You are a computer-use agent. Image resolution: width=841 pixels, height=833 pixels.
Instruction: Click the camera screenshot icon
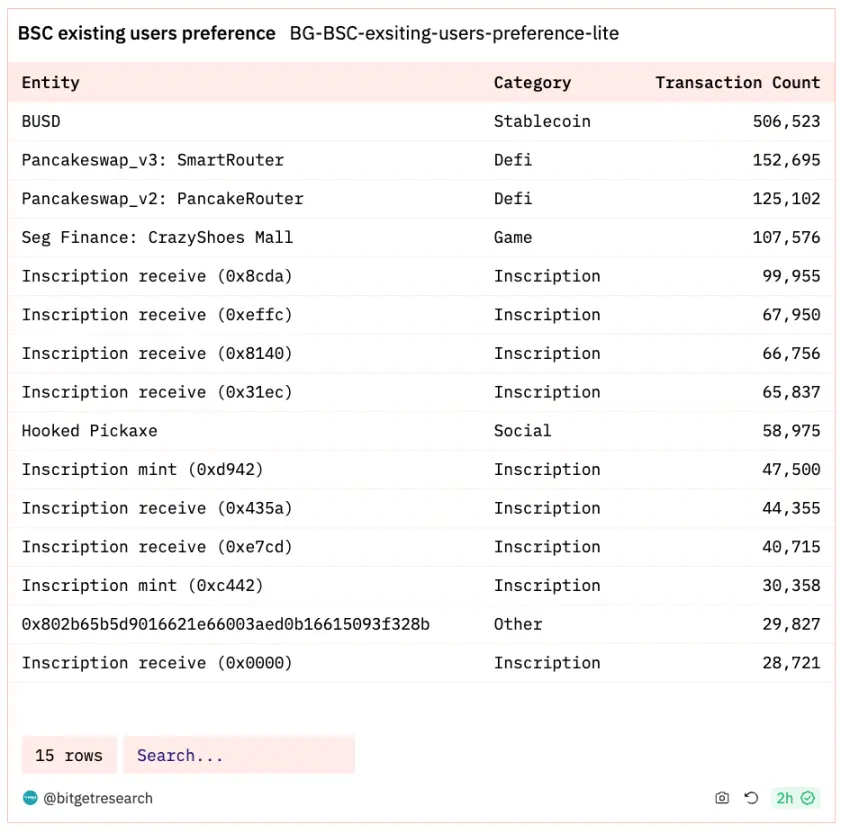(722, 798)
